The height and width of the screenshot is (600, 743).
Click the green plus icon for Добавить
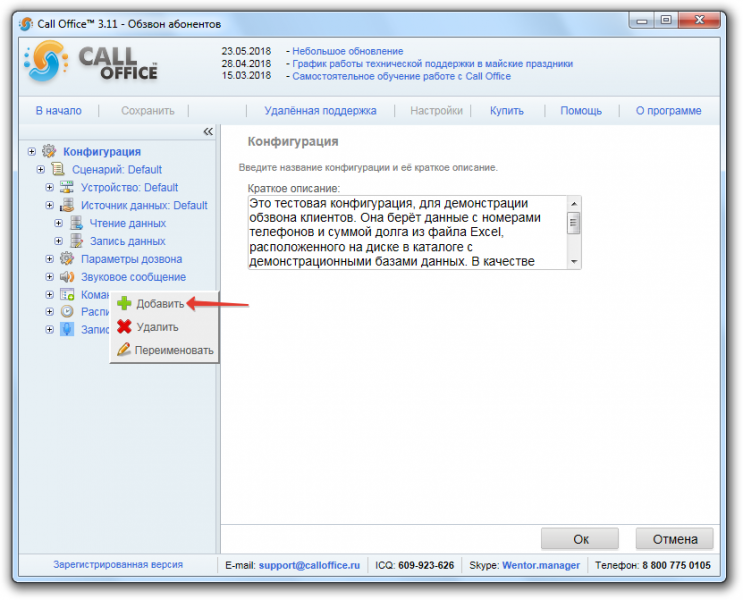[124, 303]
